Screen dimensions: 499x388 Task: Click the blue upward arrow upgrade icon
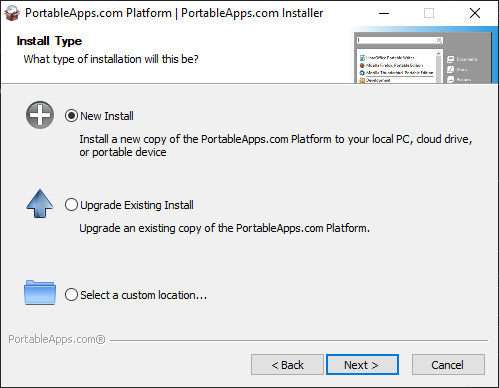pos(40,204)
